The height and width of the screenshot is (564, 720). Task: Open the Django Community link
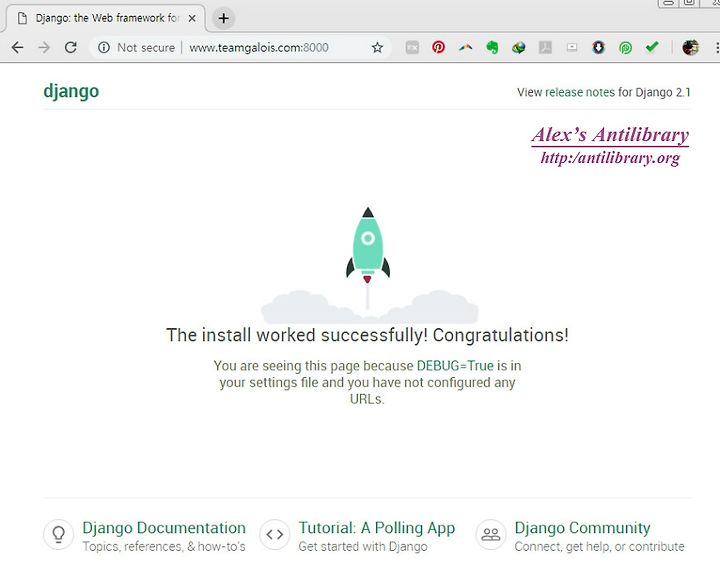[582, 528]
